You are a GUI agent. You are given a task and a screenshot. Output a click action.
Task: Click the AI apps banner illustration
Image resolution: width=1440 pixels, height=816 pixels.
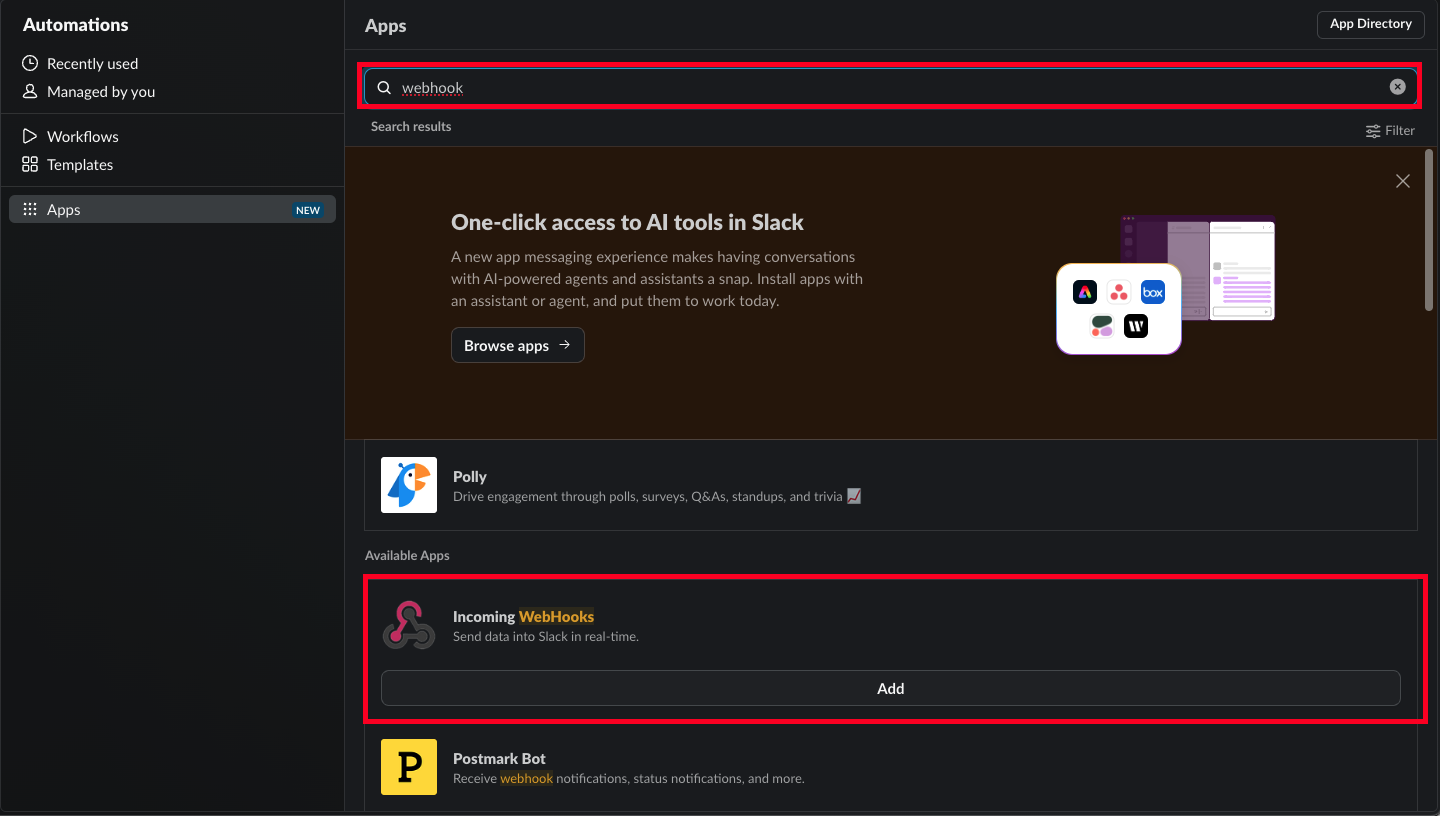[1166, 284]
